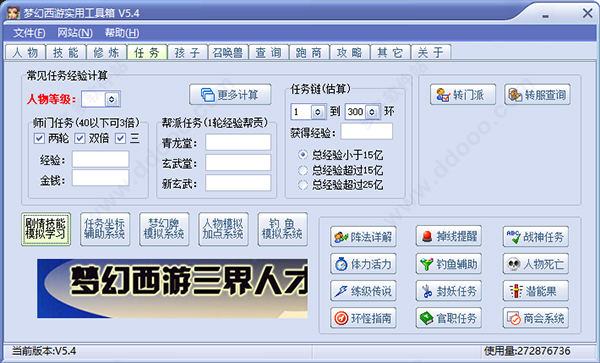Switch to the 技能 tab
The image size is (600, 363).
[66, 52]
